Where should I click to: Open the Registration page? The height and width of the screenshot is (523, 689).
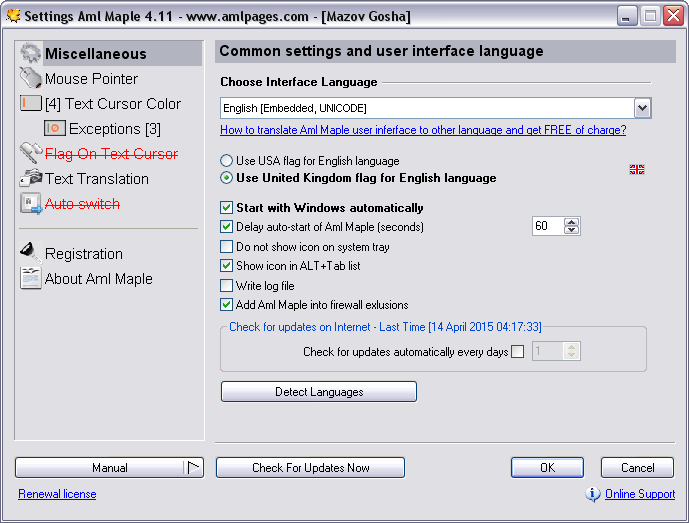tap(83, 254)
